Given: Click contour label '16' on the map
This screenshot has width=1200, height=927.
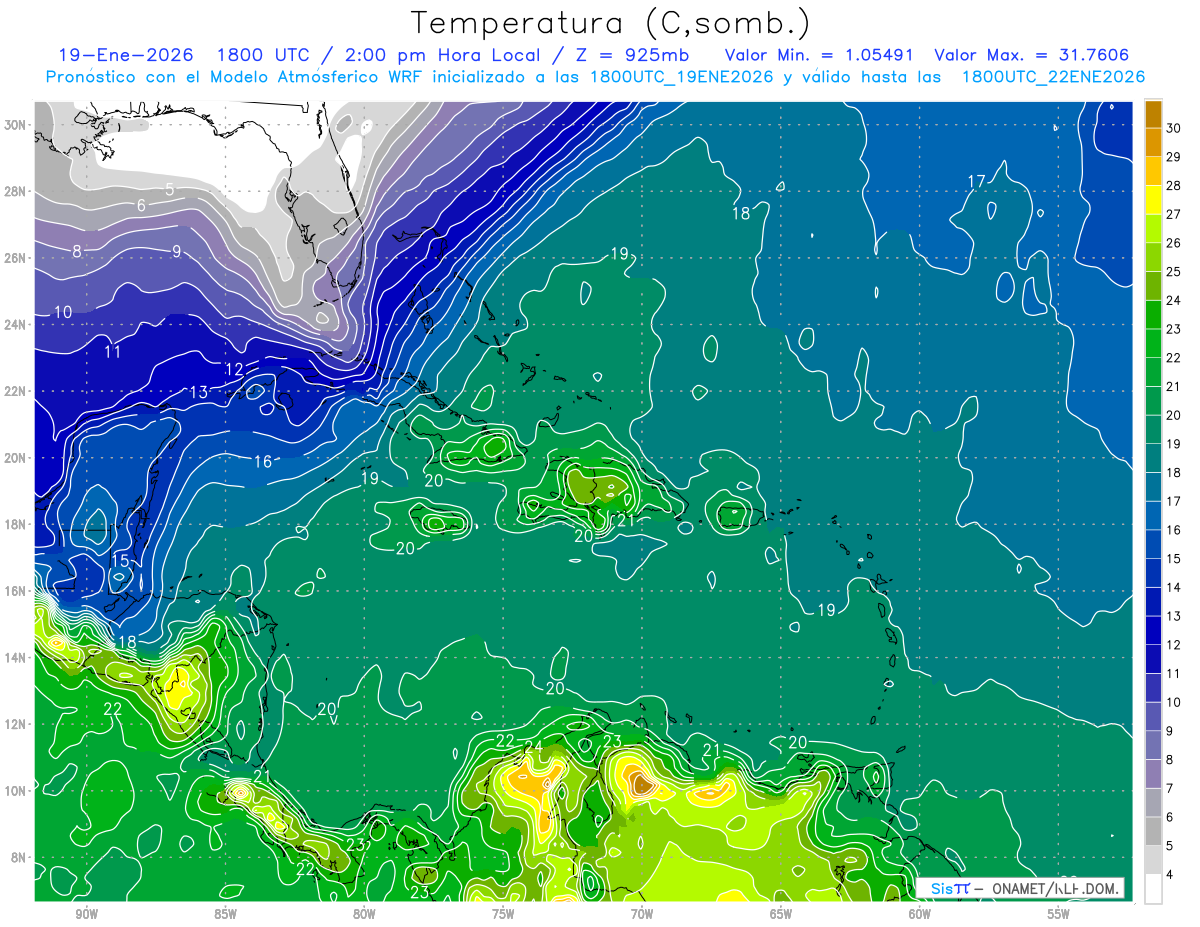Looking at the screenshot, I should (262, 461).
